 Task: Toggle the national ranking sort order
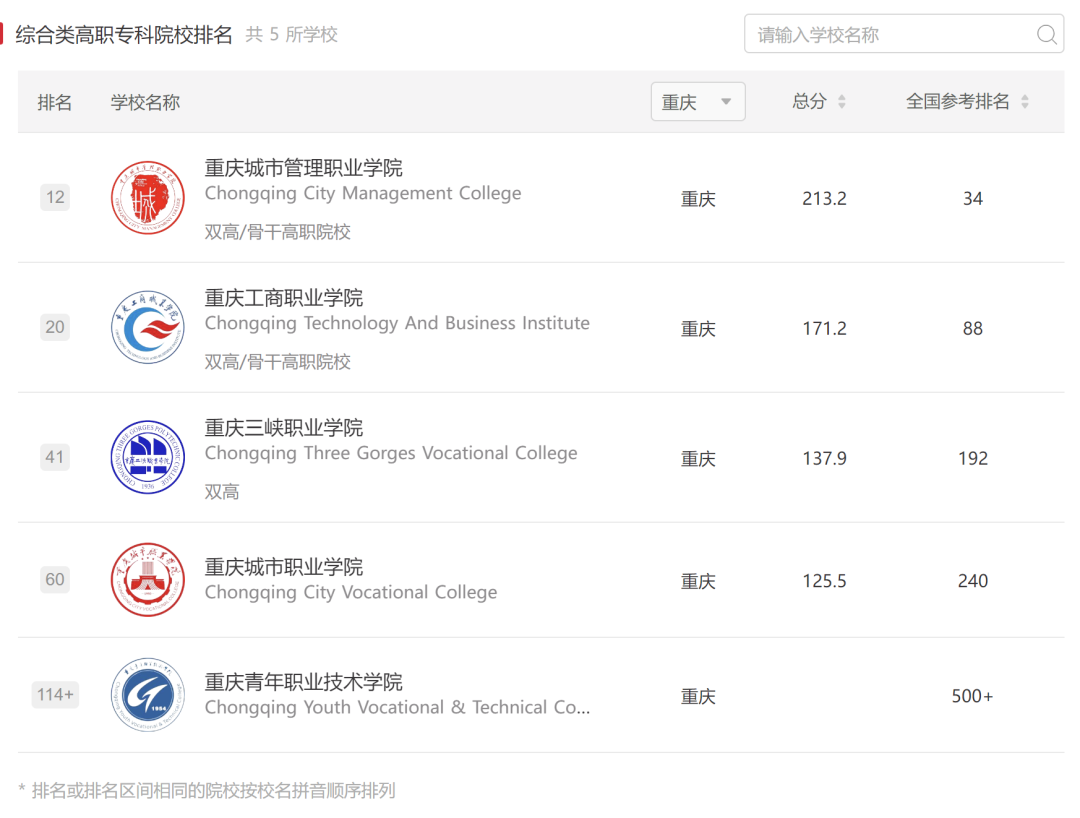coord(1027,101)
